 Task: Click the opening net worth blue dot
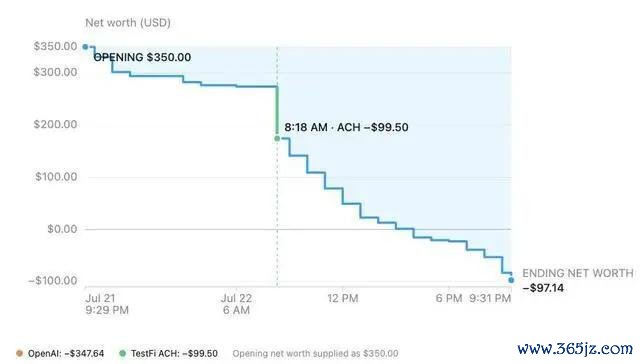(x=85, y=47)
